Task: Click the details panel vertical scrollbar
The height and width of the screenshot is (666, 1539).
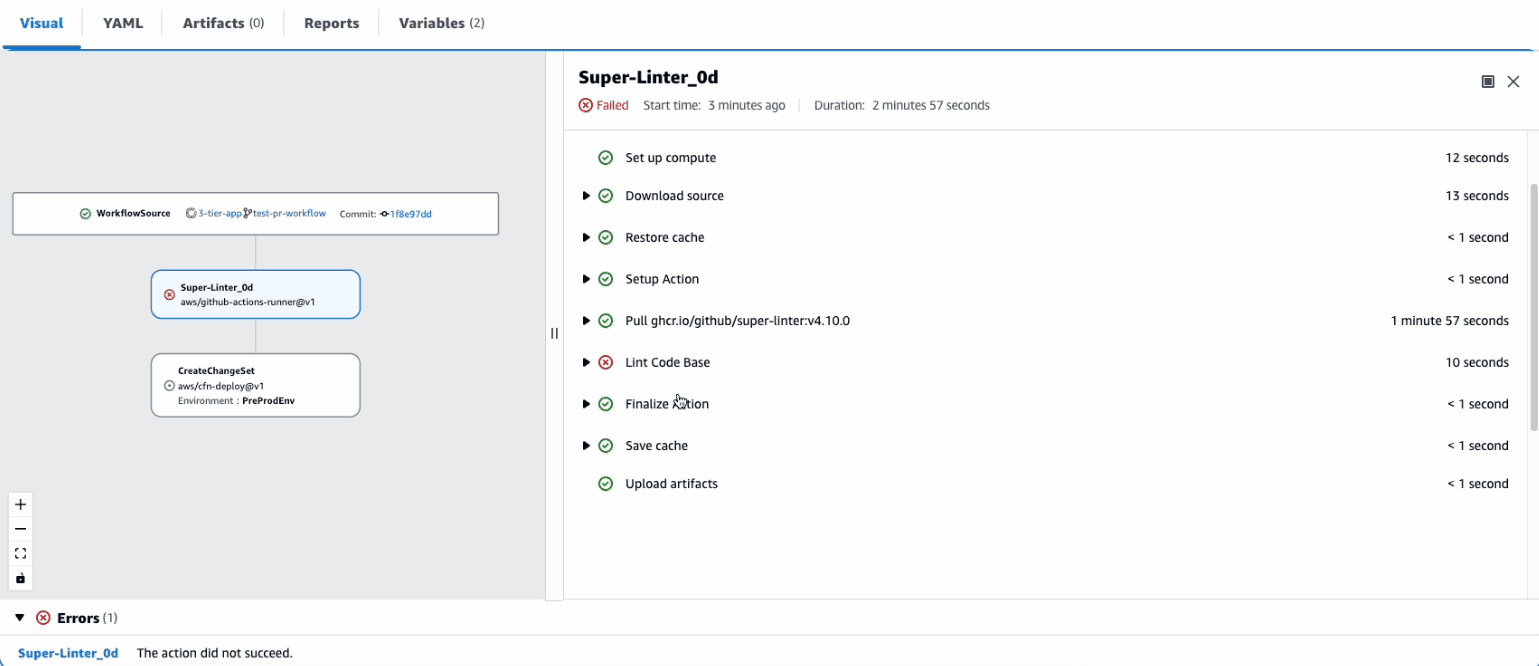Action: coord(1533,307)
